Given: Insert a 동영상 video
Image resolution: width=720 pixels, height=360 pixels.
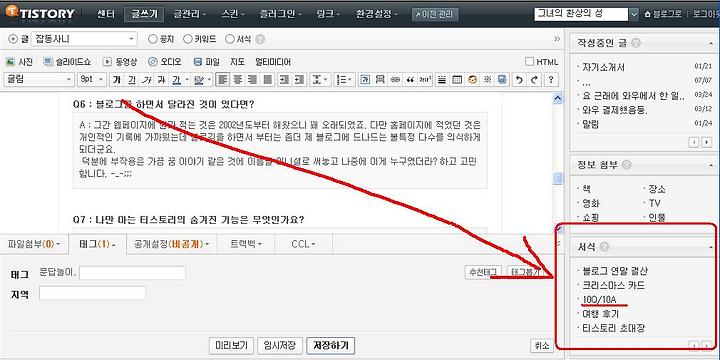Looking at the screenshot, I should (120, 62).
